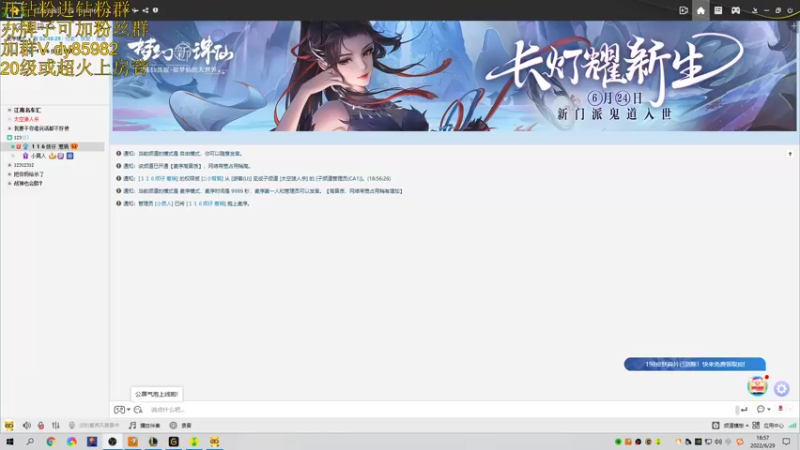Toggle the muted microphone icon
The image size is (800, 450).
[x=41, y=425]
